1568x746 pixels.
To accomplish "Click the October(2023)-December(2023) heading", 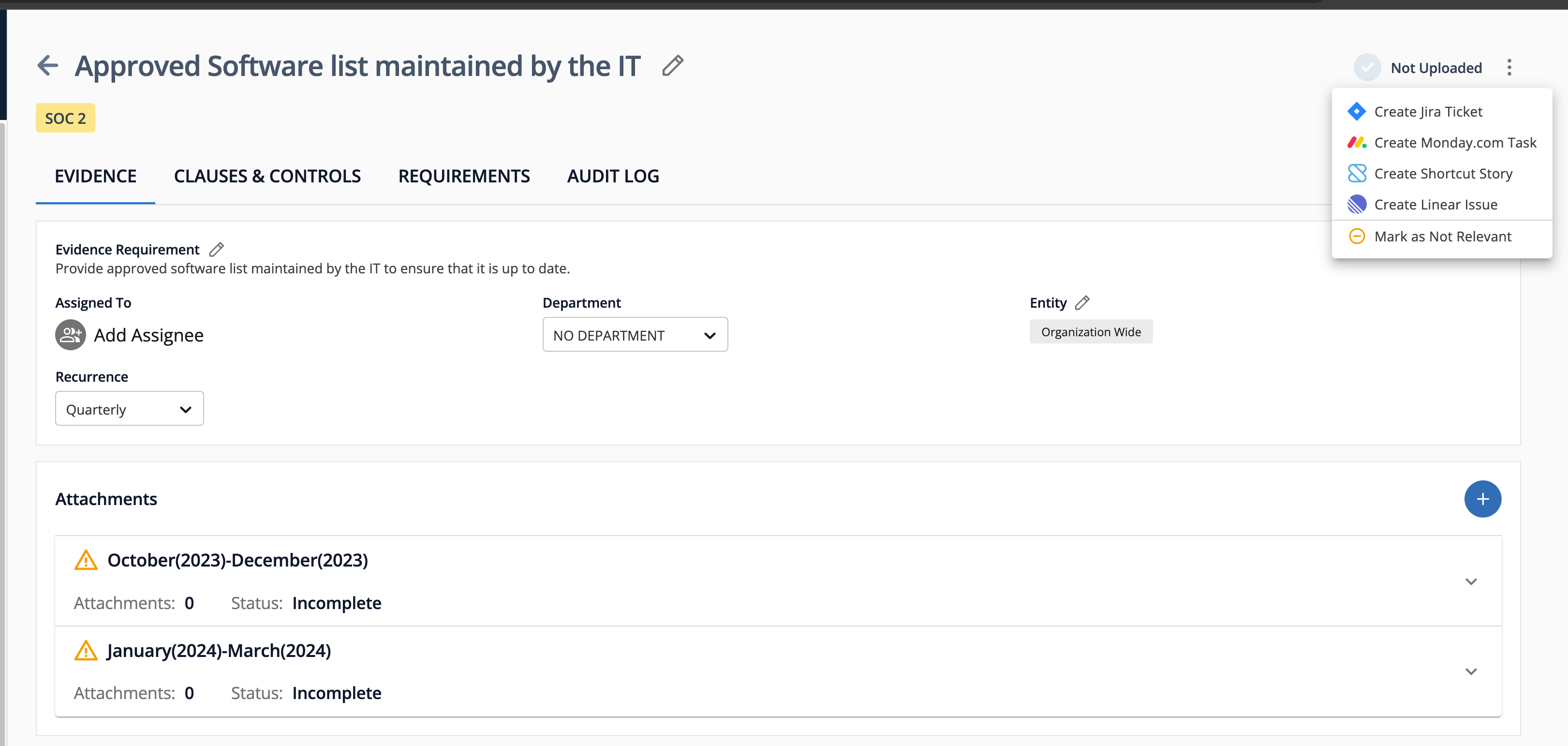I will point(237,560).
